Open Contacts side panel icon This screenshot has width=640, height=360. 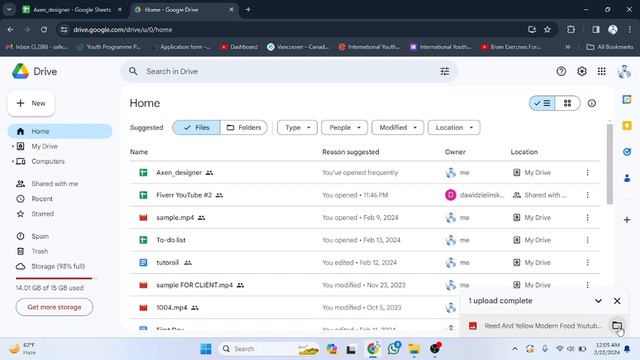tap(627, 178)
